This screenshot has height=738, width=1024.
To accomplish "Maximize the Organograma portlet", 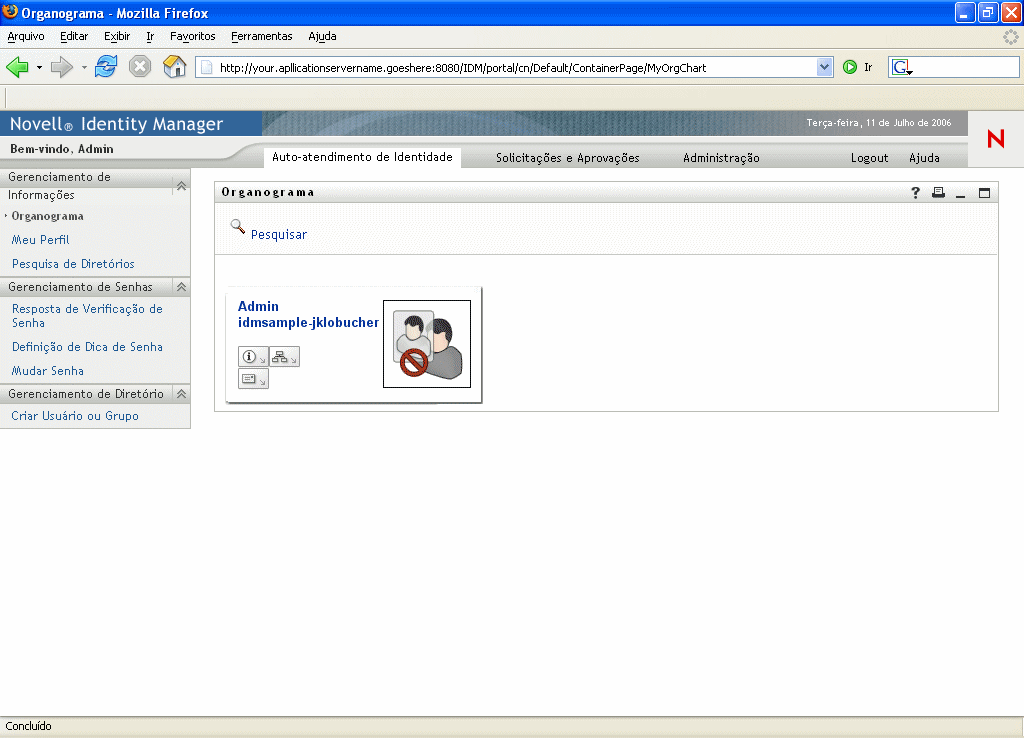I will coord(984,193).
